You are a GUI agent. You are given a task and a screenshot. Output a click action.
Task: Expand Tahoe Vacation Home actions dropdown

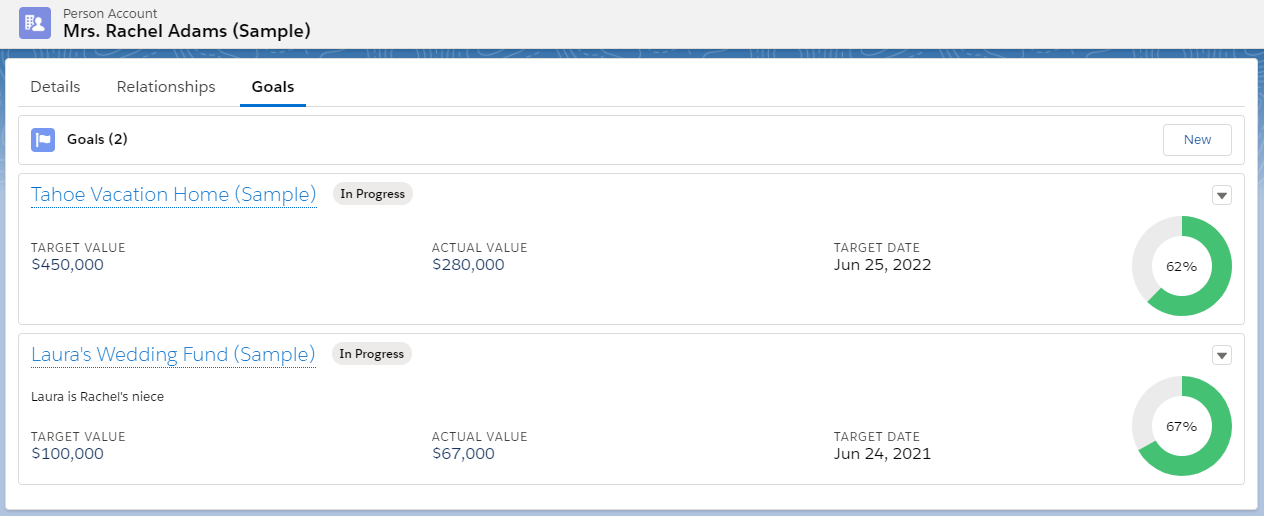tap(1221, 196)
